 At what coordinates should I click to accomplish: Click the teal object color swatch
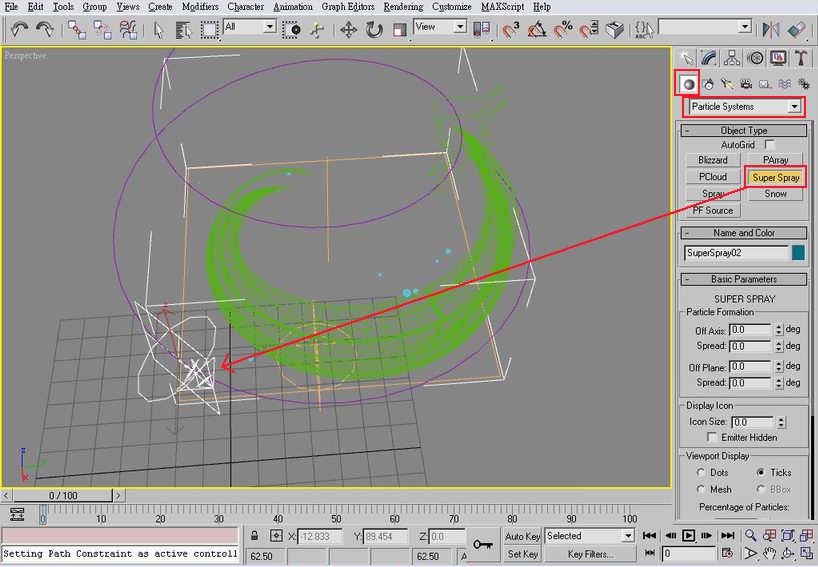[798, 253]
